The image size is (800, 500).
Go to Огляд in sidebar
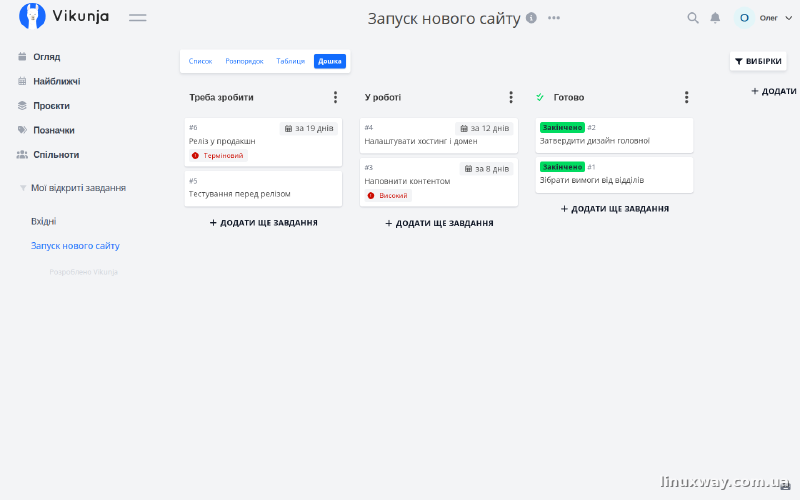click(x=46, y=57)
